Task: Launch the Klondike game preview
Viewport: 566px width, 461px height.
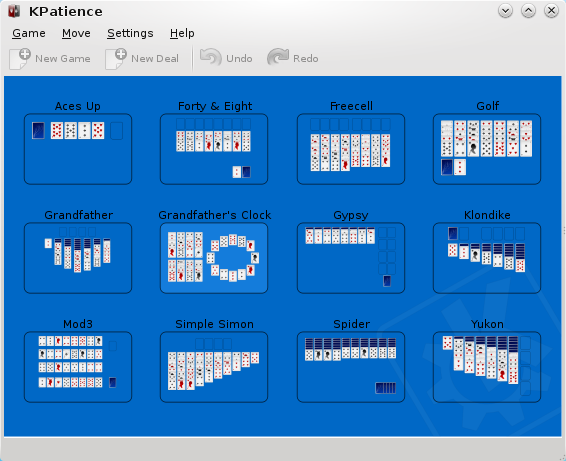Action: (487, 258)
